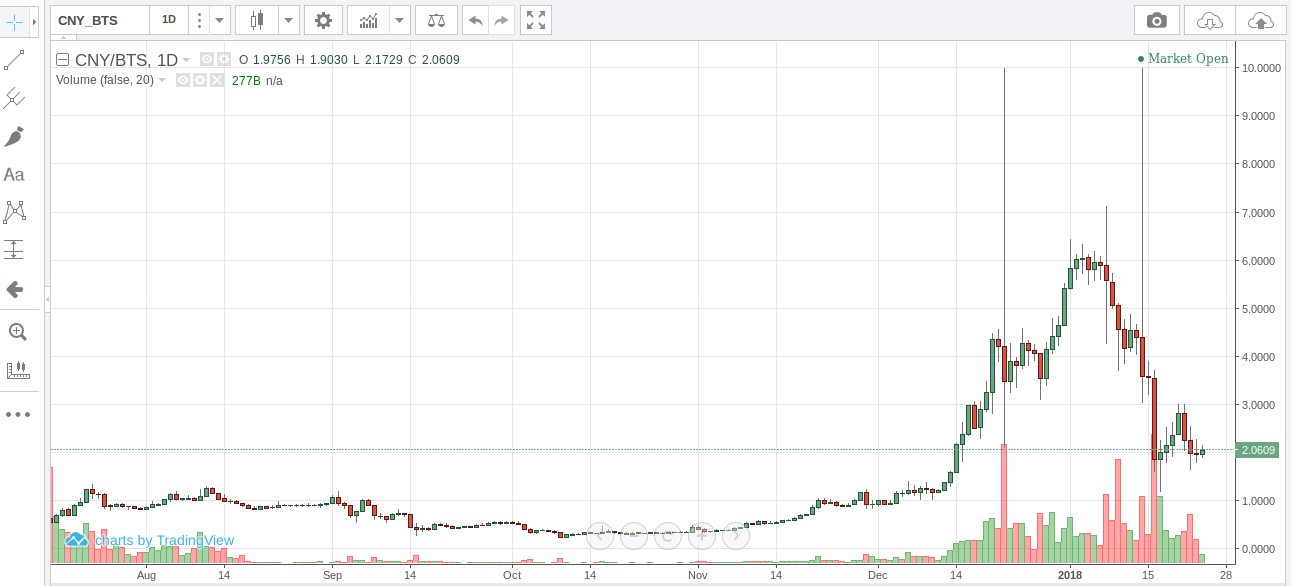The width and height of the screenshot is (1294, 586).
Task: Click the Sep label on time axis
Action: (x=333, y=575)
